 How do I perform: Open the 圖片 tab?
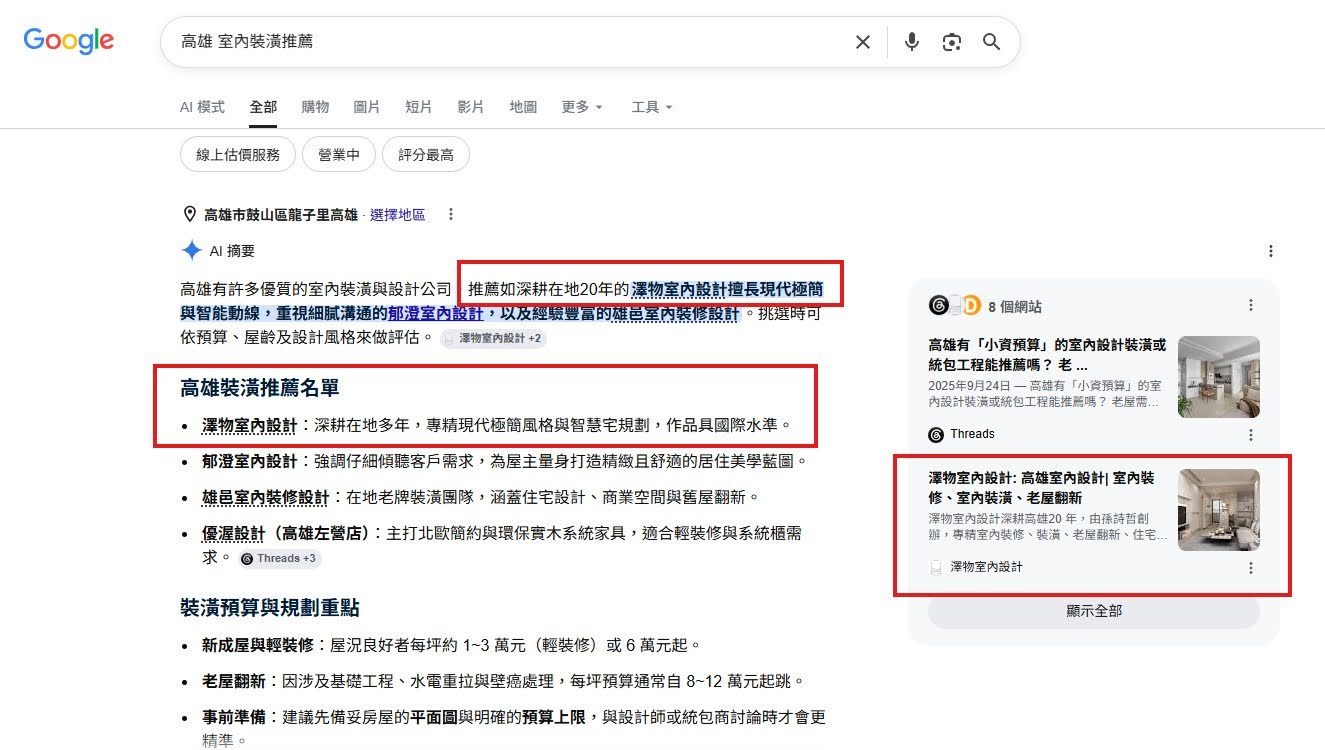pos(367,107)
